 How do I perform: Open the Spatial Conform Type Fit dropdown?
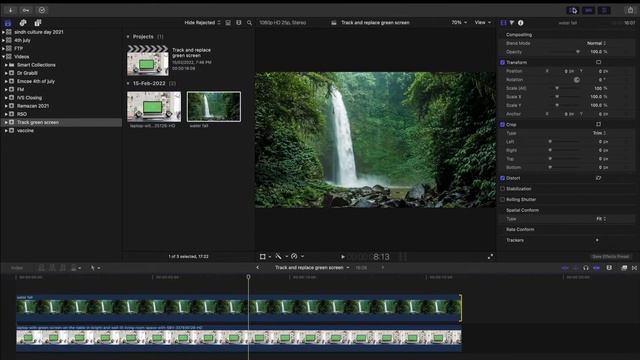[601, 219]
